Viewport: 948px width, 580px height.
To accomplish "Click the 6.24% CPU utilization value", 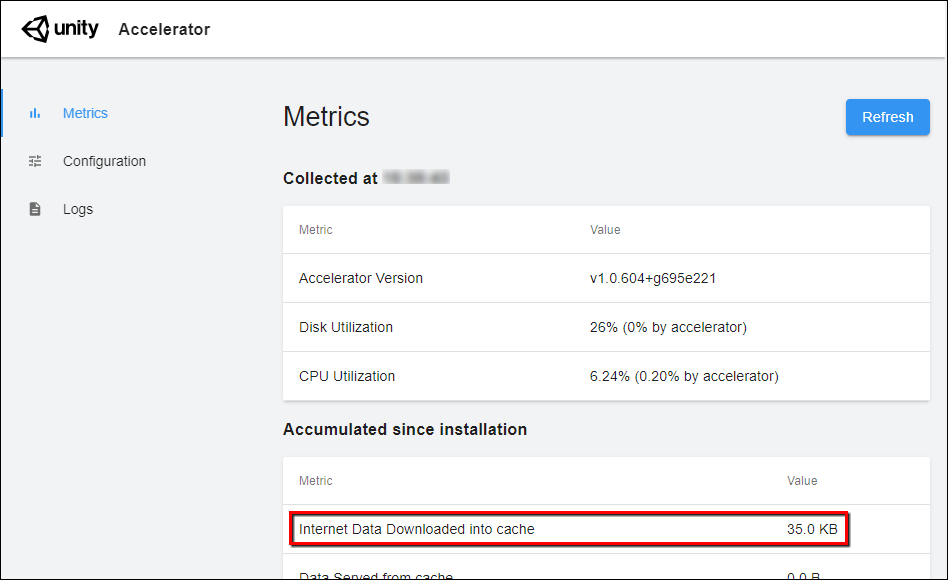I will coord(684,376).
